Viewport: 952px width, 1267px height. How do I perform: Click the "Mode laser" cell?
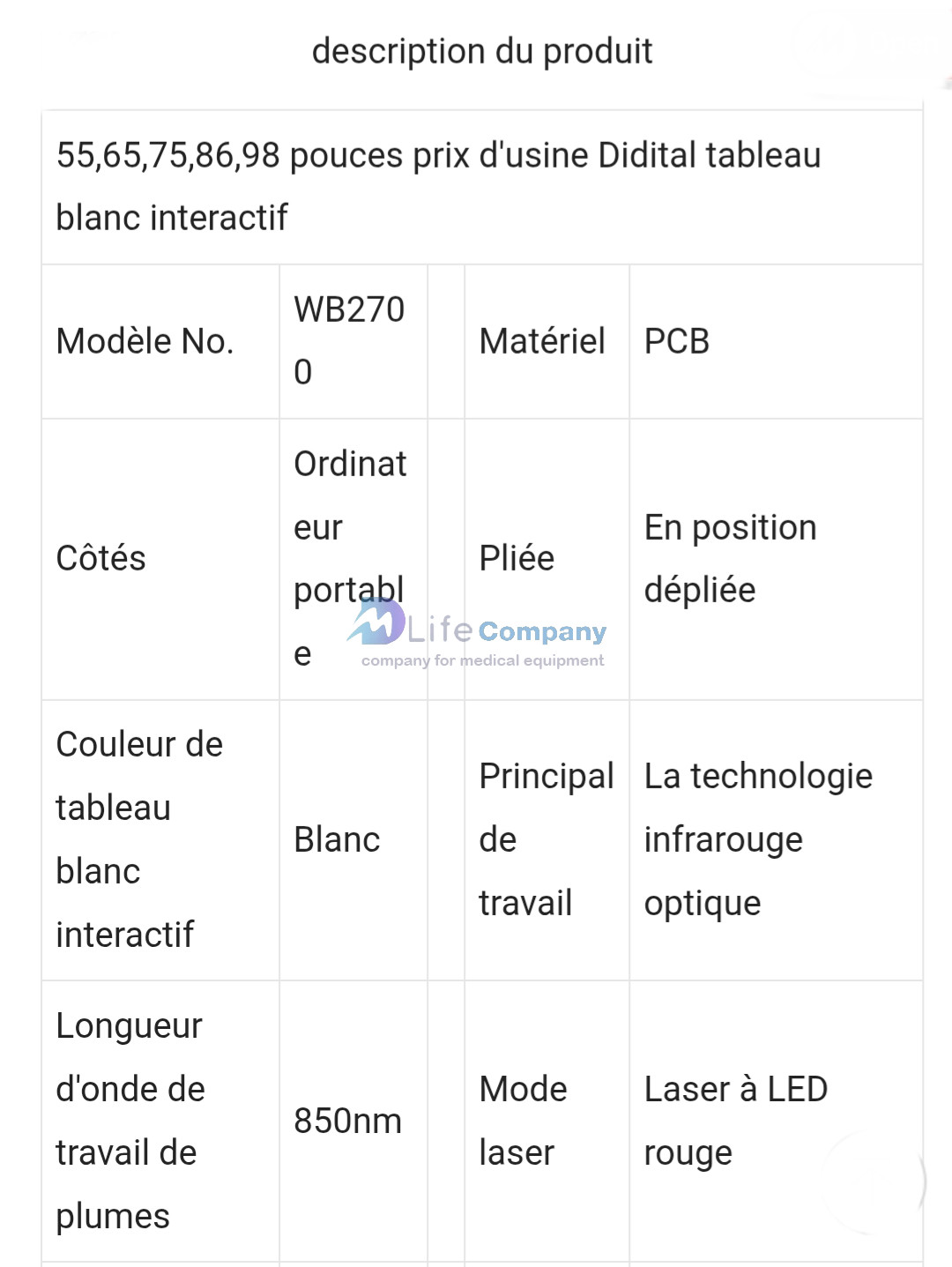(523, 1121)
